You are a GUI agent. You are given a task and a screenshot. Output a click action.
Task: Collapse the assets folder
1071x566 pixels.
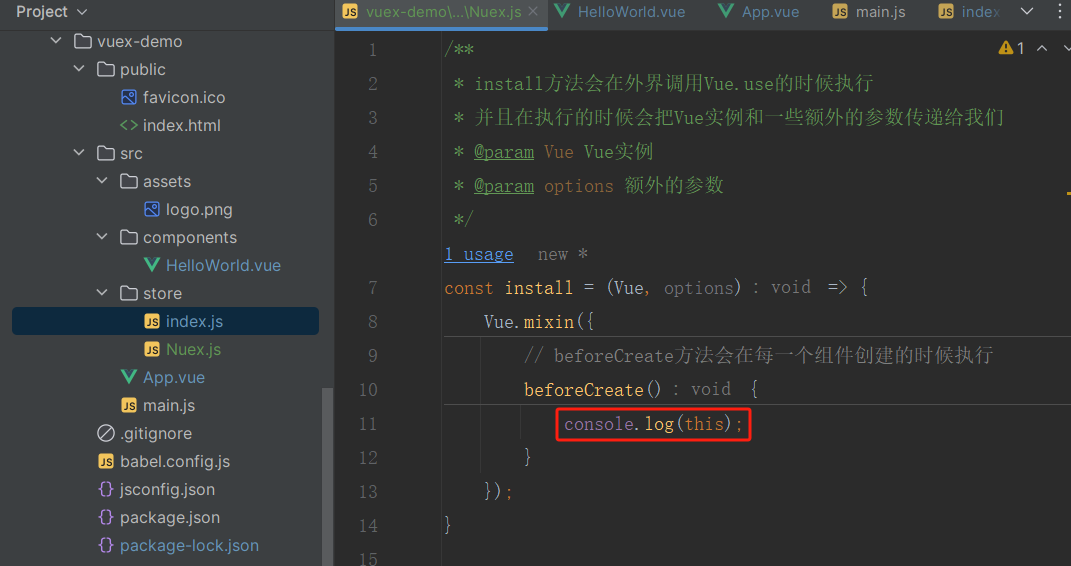pyautogui.click(x=102, y=182)
